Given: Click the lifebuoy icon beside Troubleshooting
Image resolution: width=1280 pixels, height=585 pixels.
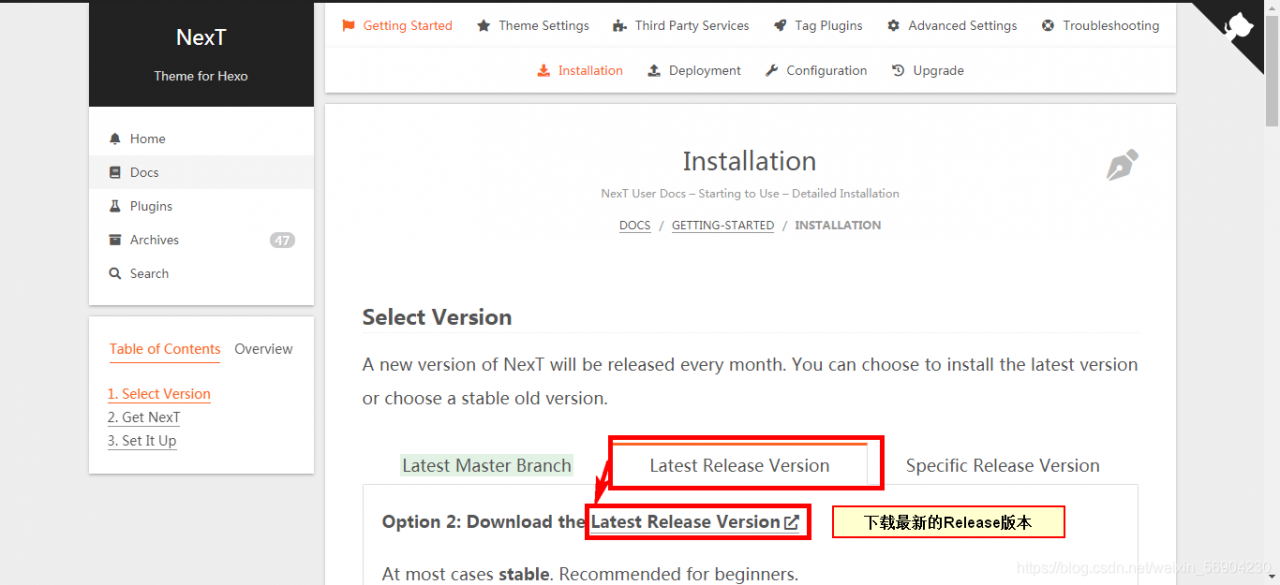Looking at the screenshot, I should [1048, 26].
